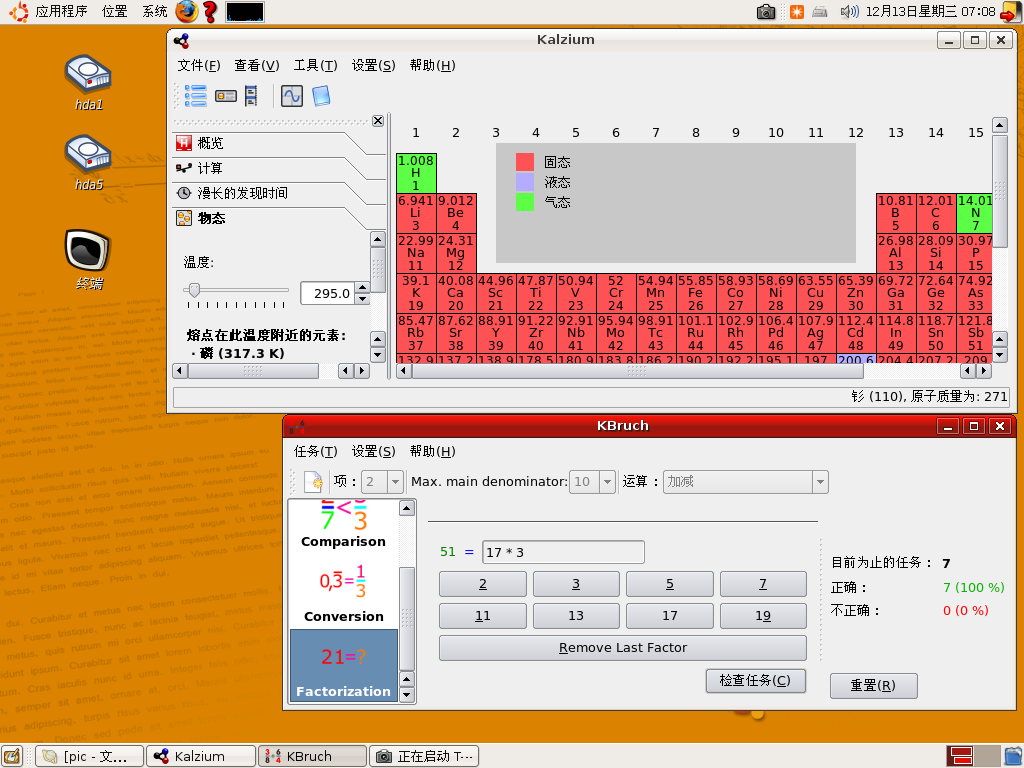Click the red 固态 legend swatch
Screen dimensions: 1024x768
(525, 162)
